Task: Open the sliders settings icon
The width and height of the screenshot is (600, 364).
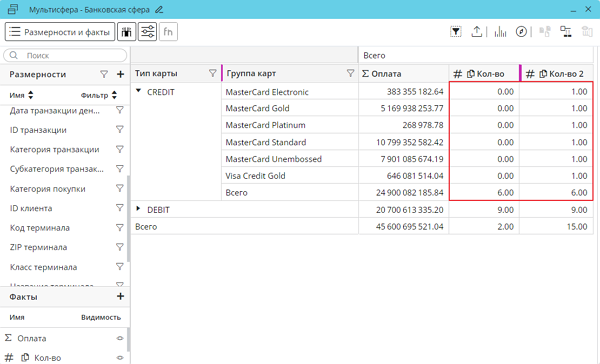Action: click(147, 31)
